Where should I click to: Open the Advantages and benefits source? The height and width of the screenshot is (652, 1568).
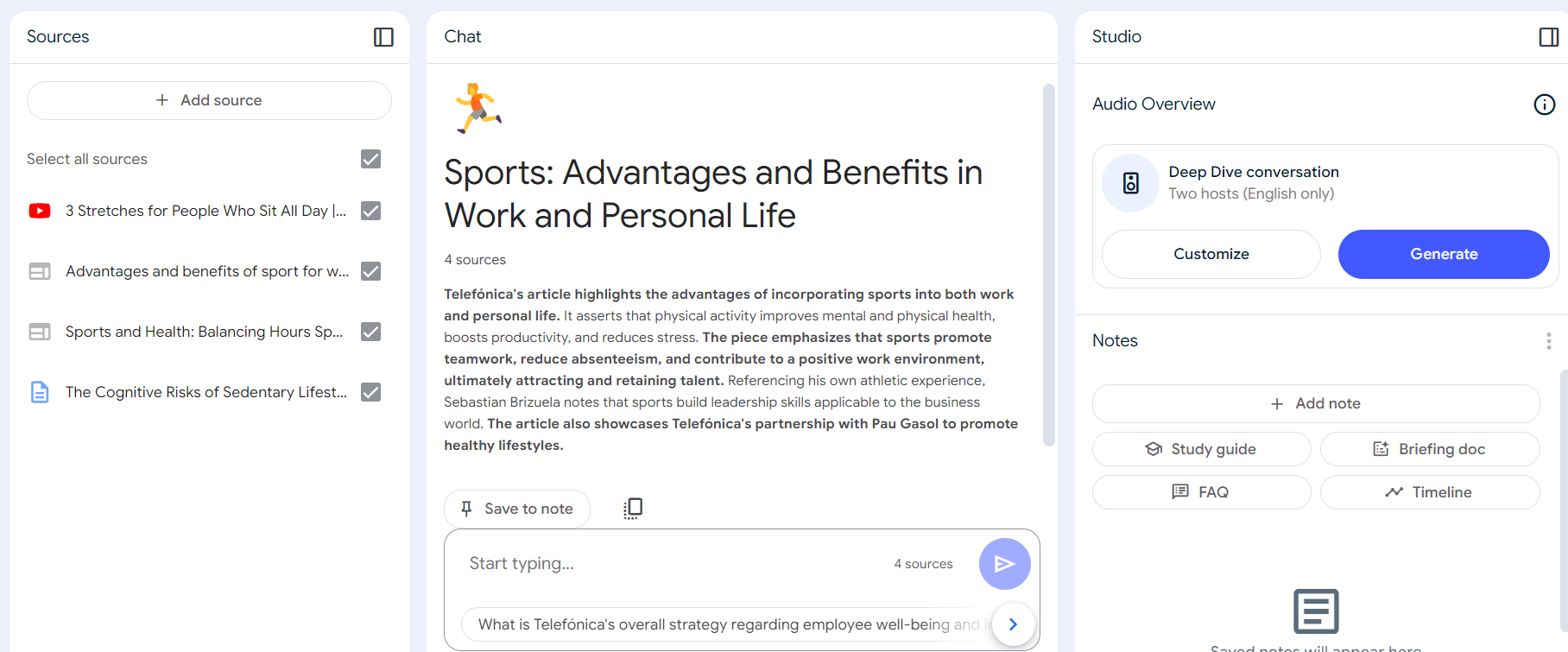(207, 272)
